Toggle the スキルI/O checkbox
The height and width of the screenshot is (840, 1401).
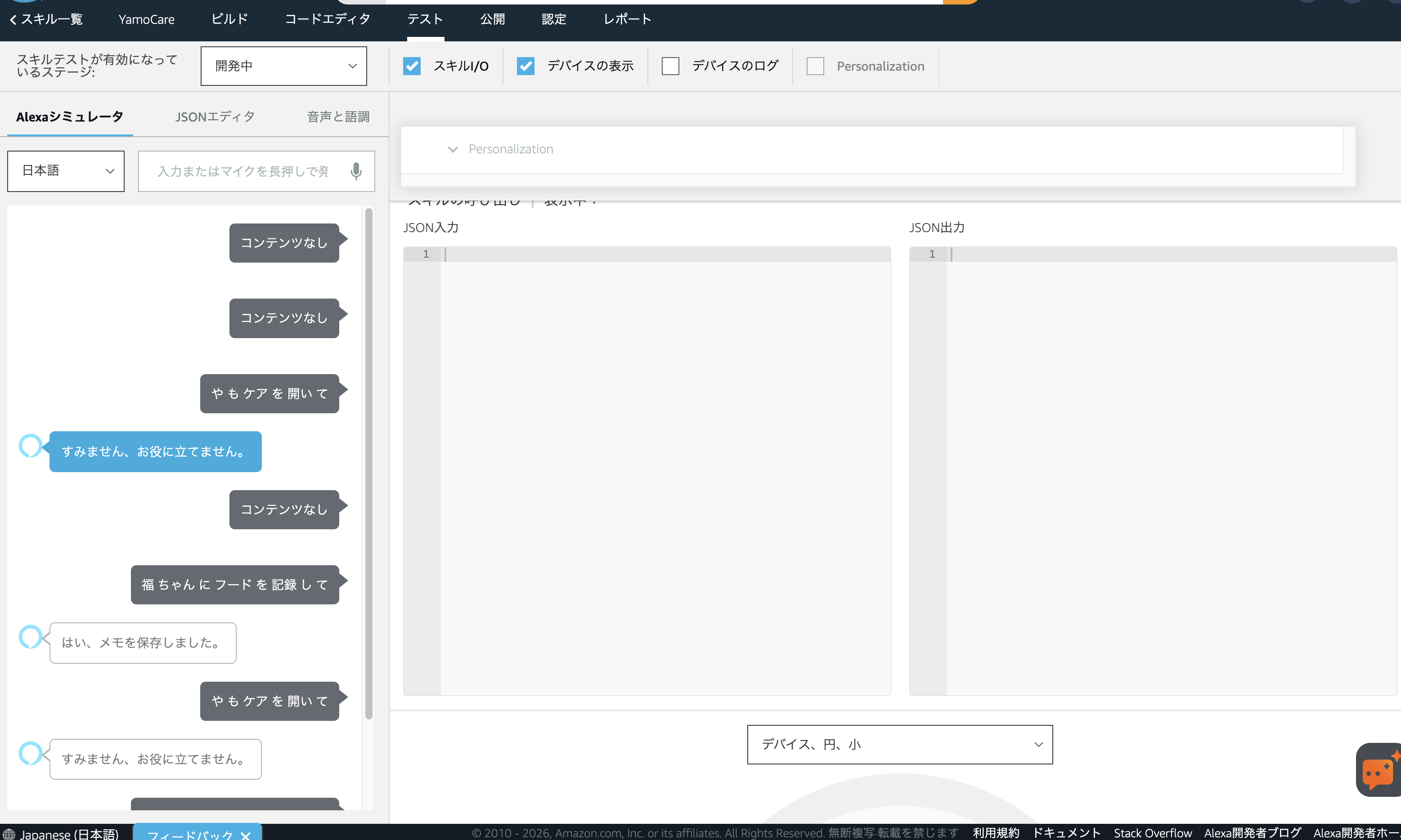coord(412,66)
